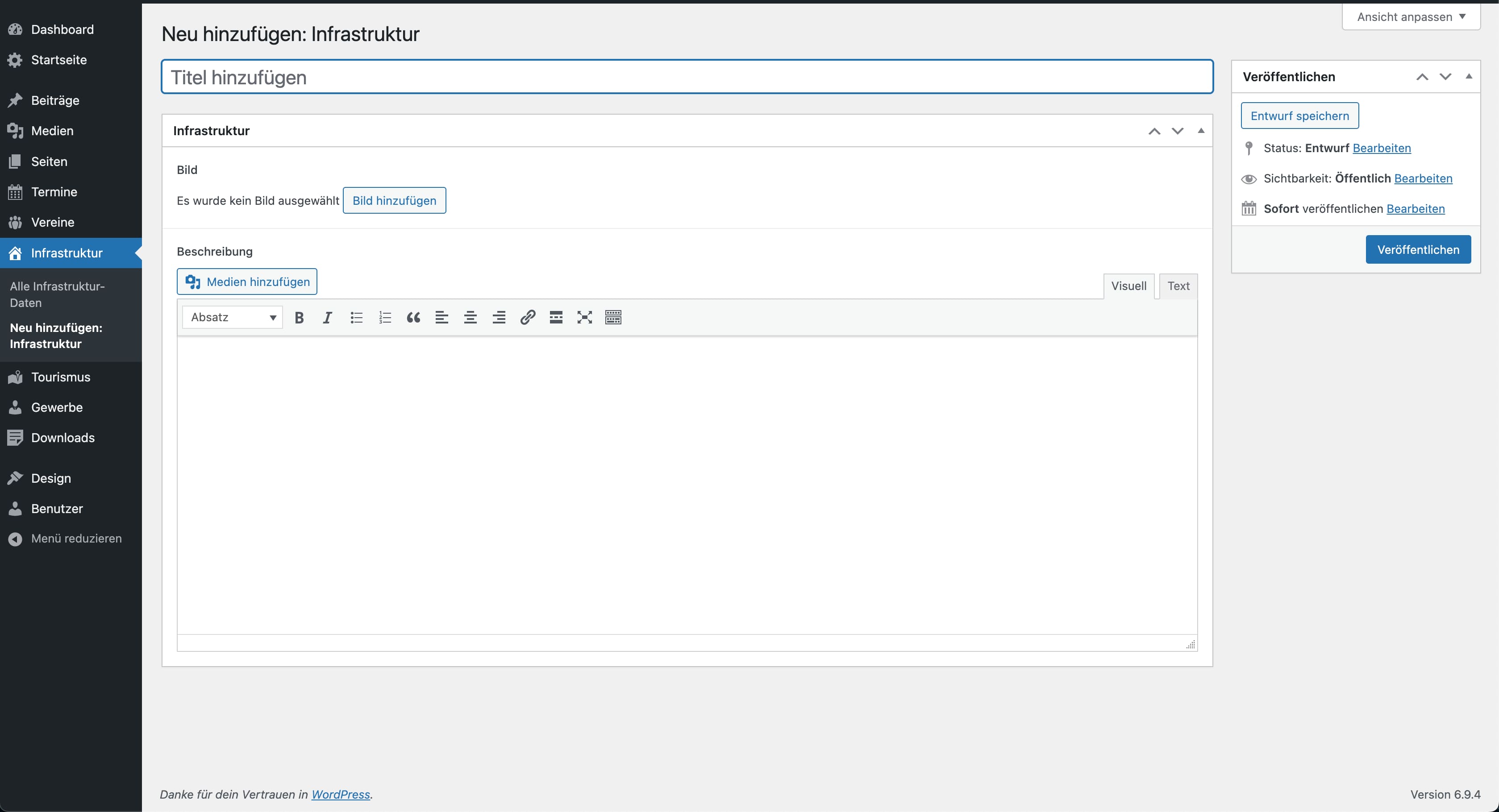
Task: Edit the Sichtbarkeit visibility setting
Action: point(1423,178)
